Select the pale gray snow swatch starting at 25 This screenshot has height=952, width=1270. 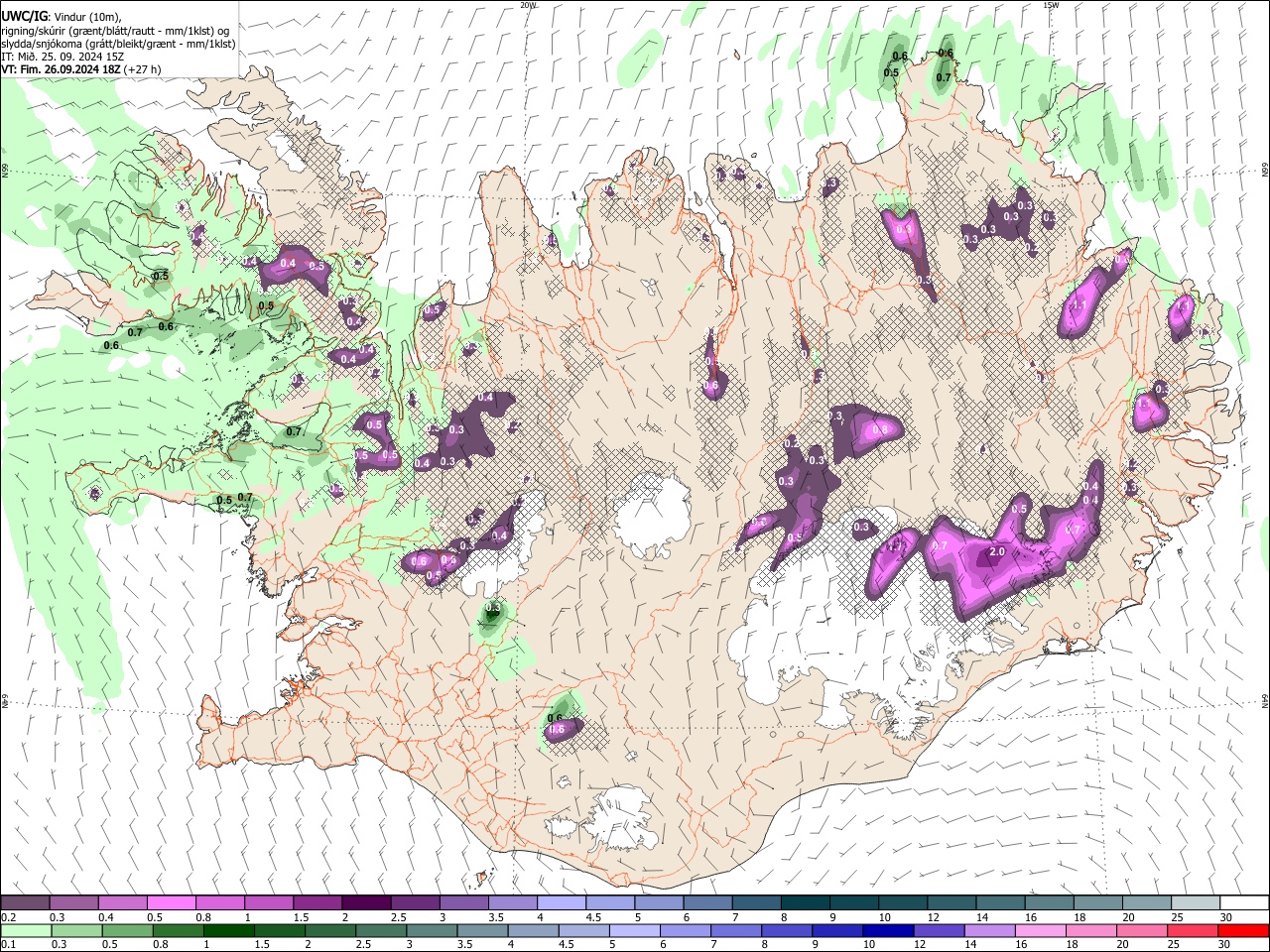tap(1194, 903)
